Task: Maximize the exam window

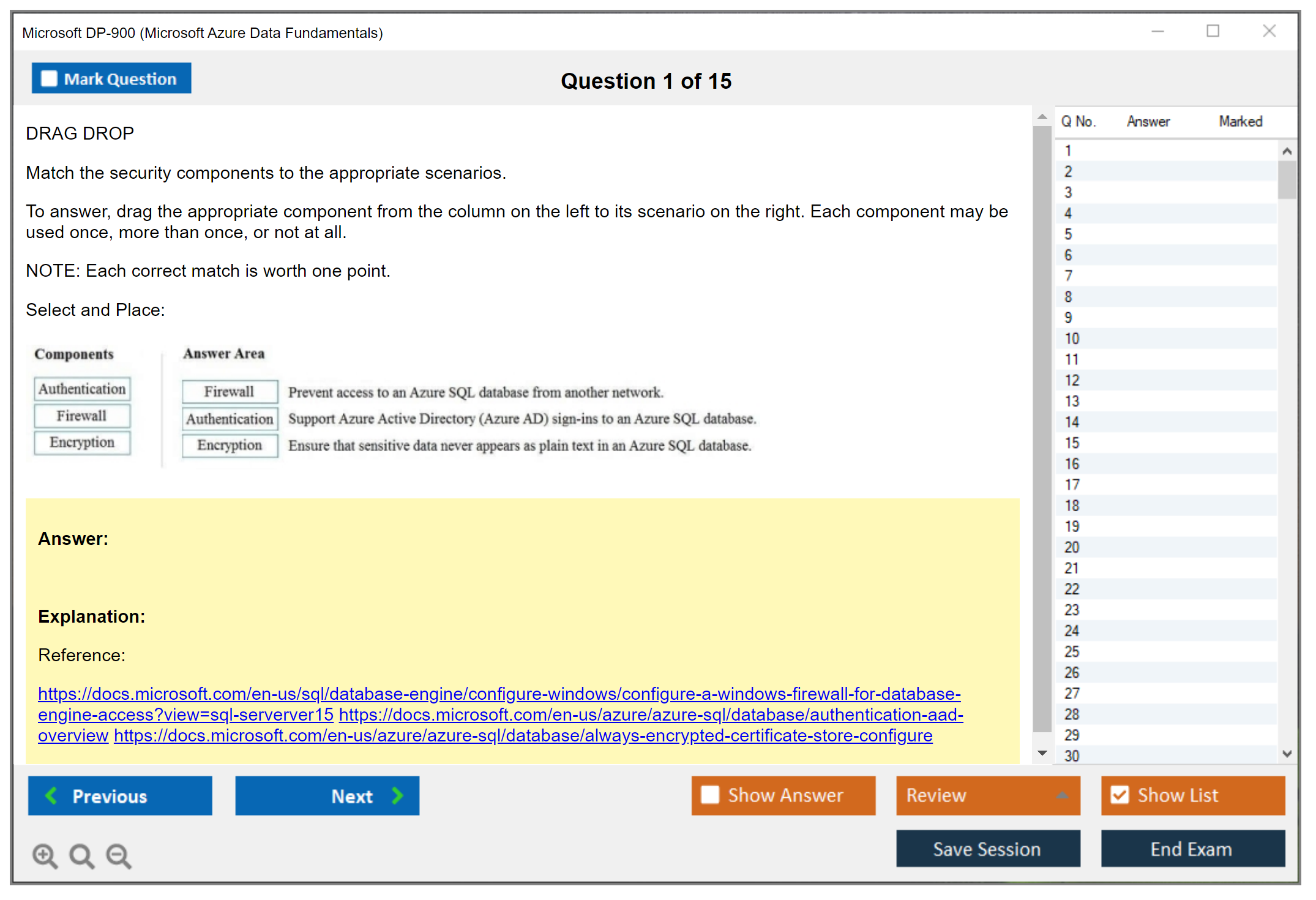Action: click(1213, 31)
